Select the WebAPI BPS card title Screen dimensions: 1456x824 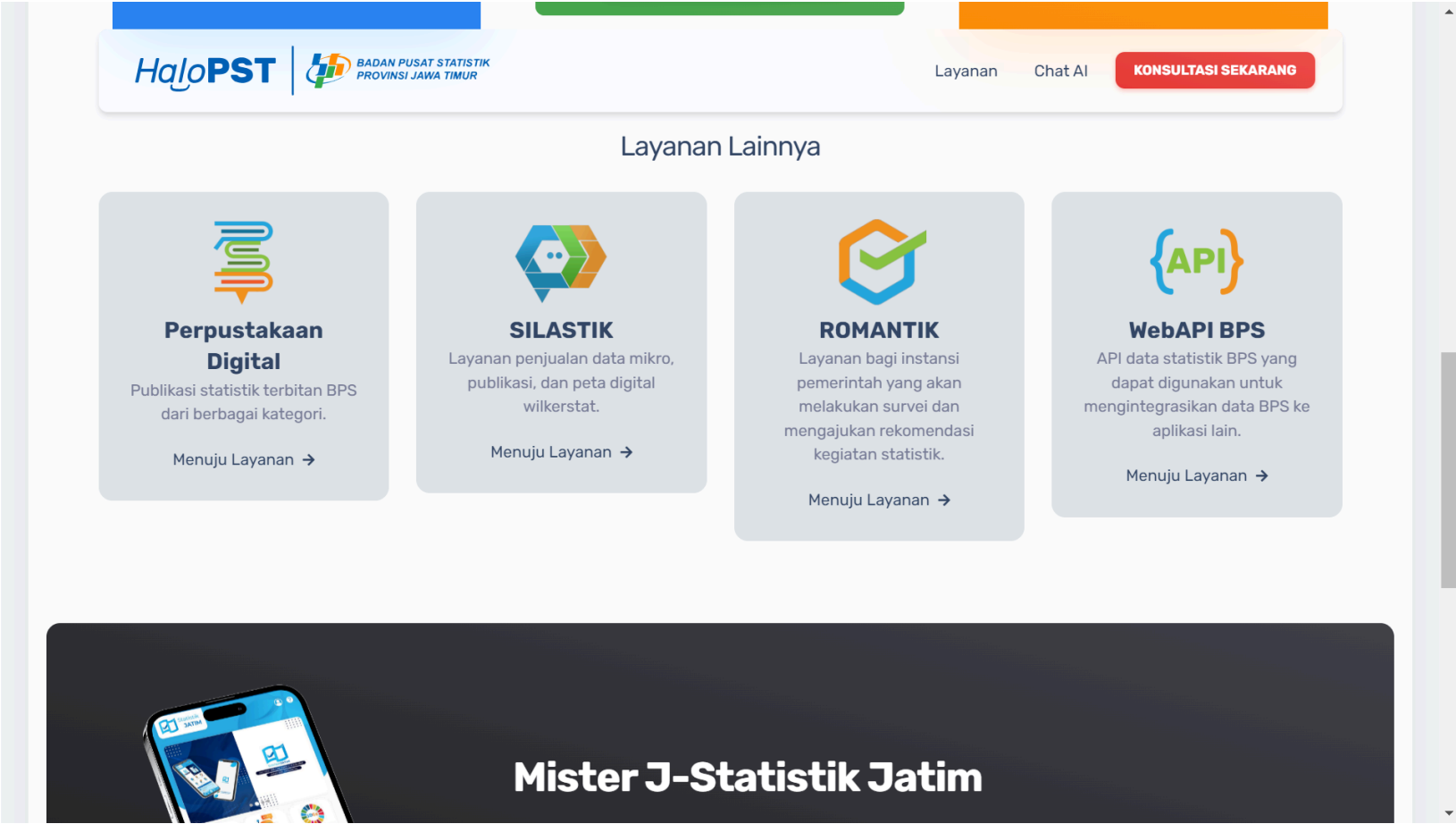click(x=1196, y=331)
